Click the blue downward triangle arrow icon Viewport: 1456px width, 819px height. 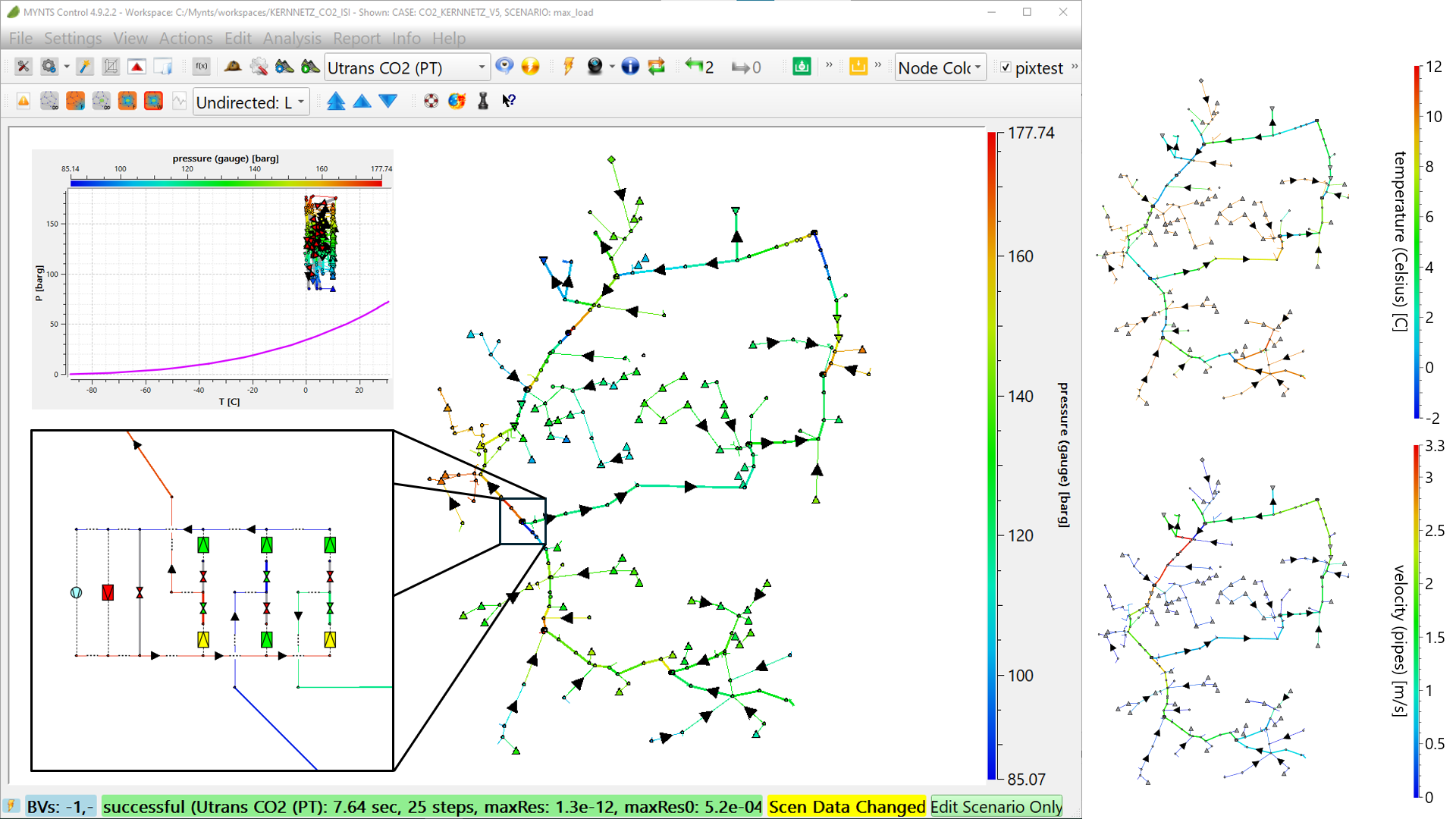click(x=388, y=101)
